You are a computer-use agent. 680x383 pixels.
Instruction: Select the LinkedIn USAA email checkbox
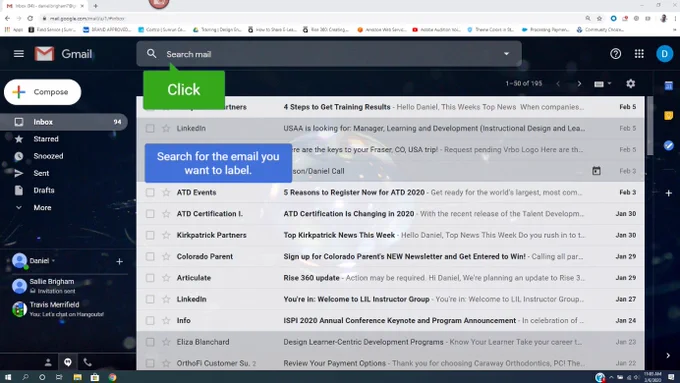(150, 128)
